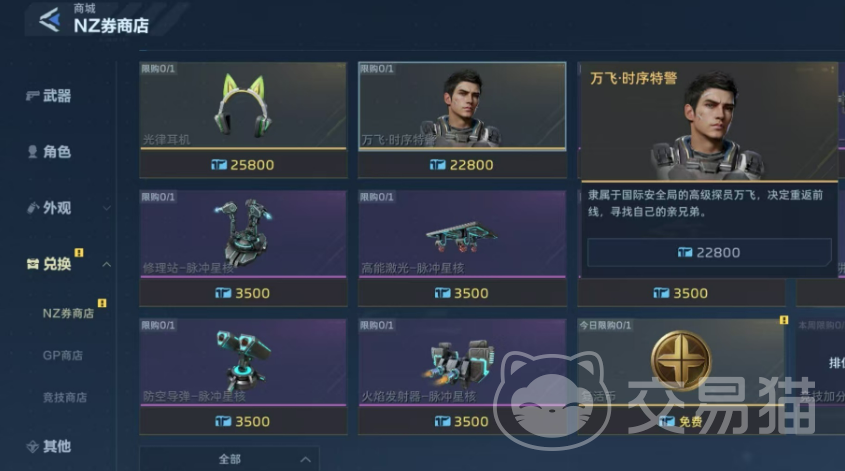Switch to the 竞技商店 tab

(x=65, y=398)
